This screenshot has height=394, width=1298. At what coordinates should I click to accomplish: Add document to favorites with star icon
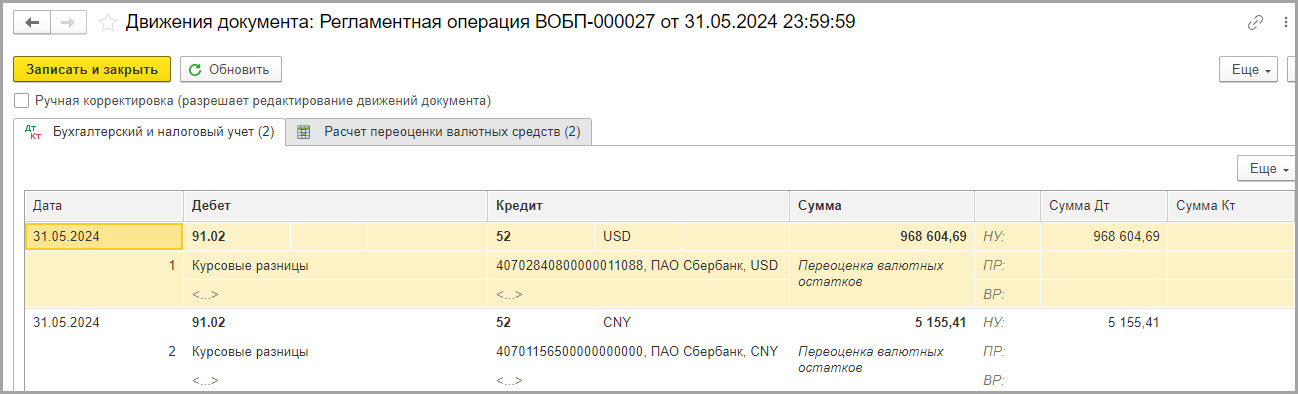[x=107, y=22]
